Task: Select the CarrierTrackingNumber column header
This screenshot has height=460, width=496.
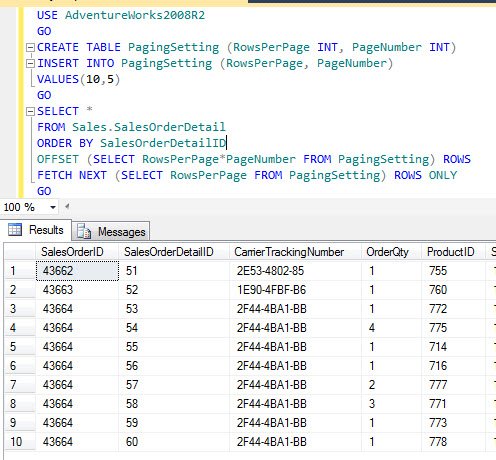Action: pos(295,252)
